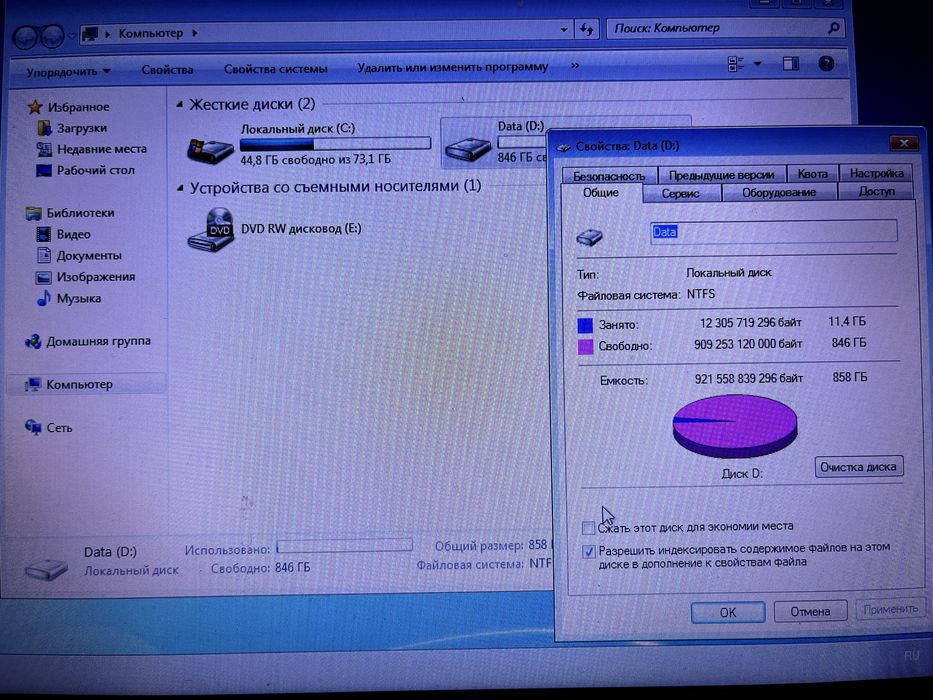The height and width of the screenshot is (700, 933).
Task: Click the Back navigation arrow button
Action: pos(26,37)
